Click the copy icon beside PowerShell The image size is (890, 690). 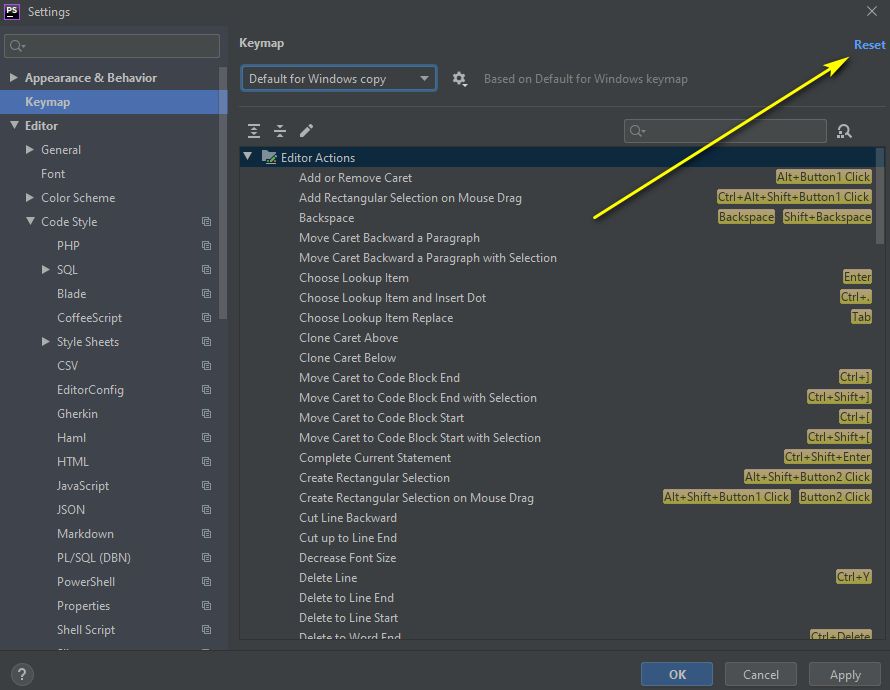[x=207, y=582]
